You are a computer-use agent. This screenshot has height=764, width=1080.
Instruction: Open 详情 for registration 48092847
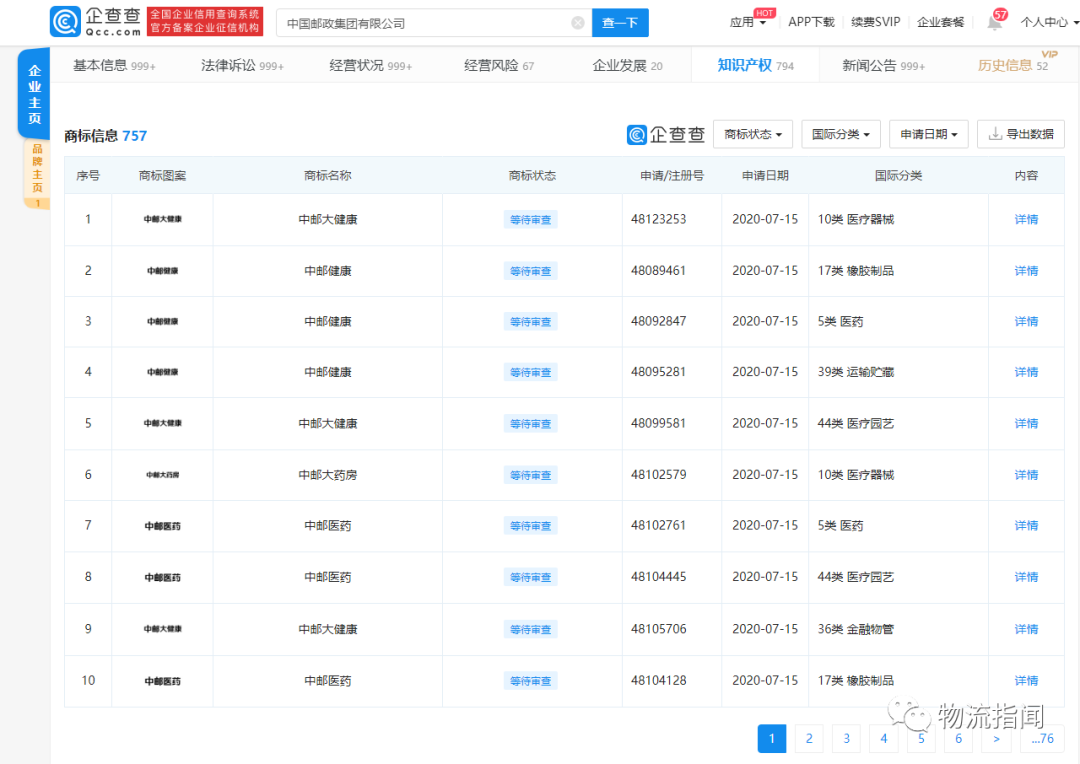click(x=1026, y=322)
